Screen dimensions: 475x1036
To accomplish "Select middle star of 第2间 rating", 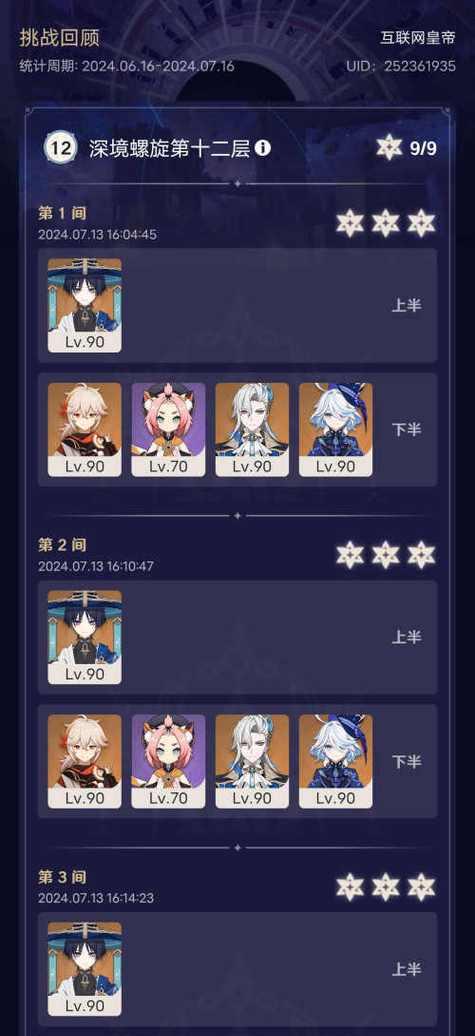I will 386,555.
